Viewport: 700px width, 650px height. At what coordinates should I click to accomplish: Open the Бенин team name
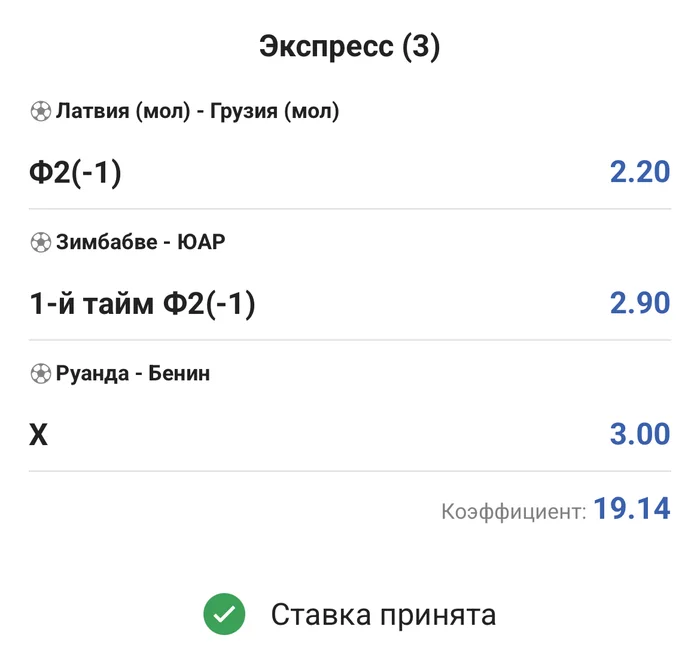pyautogui.click(x=179, y=374)
